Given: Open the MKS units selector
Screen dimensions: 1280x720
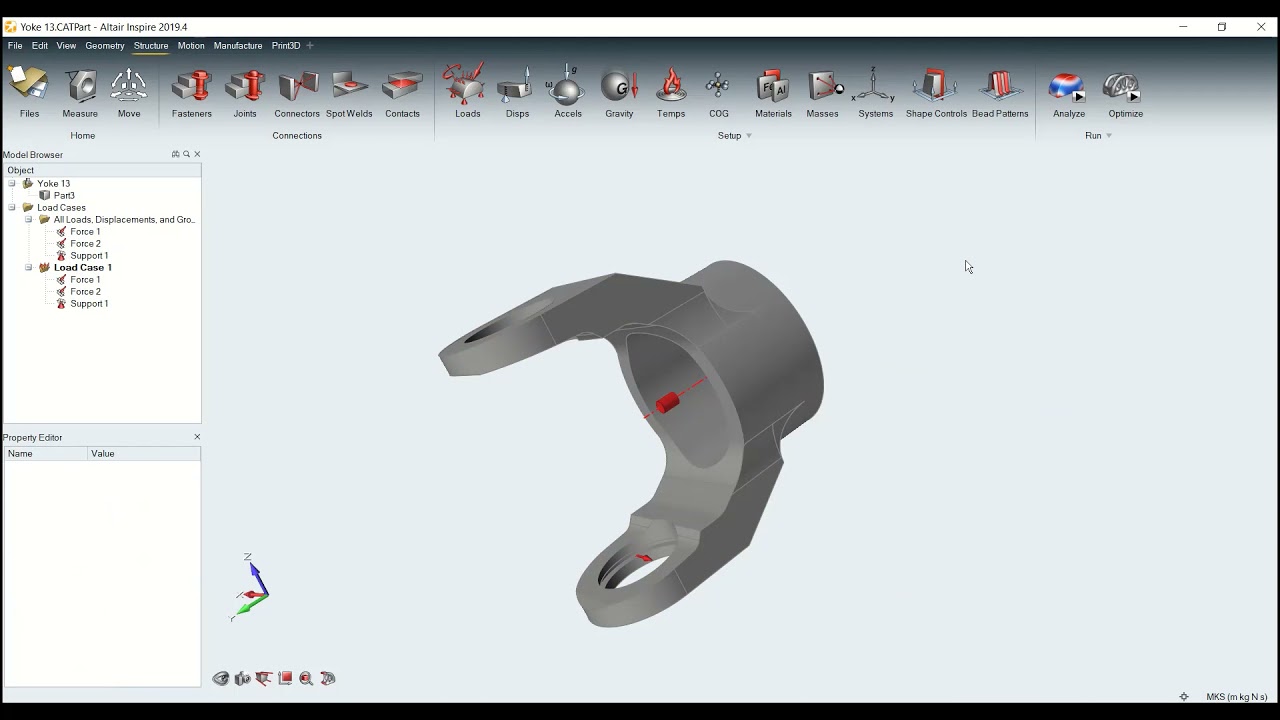Looking at the screenshot, I should click(x=1237, y=697).
